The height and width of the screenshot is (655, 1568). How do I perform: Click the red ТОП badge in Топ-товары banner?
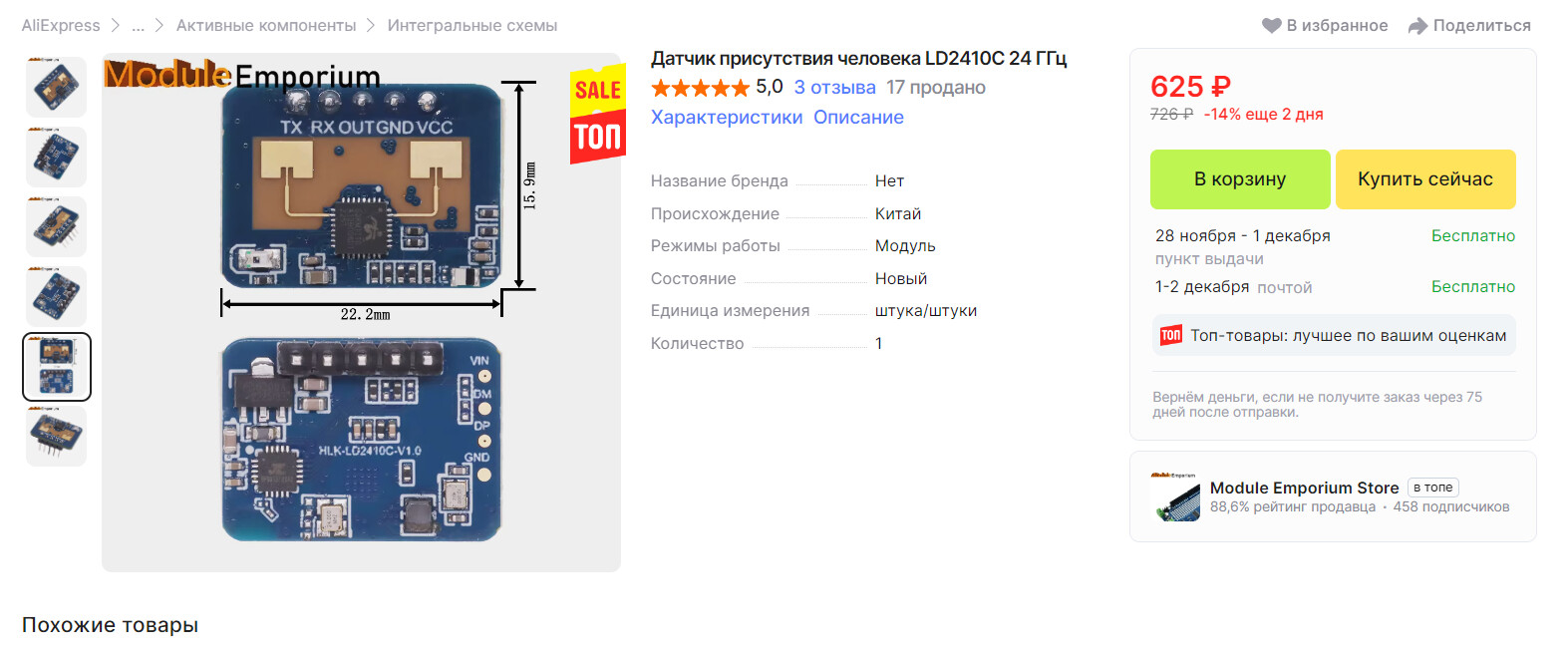click(x=1171, y=335)
